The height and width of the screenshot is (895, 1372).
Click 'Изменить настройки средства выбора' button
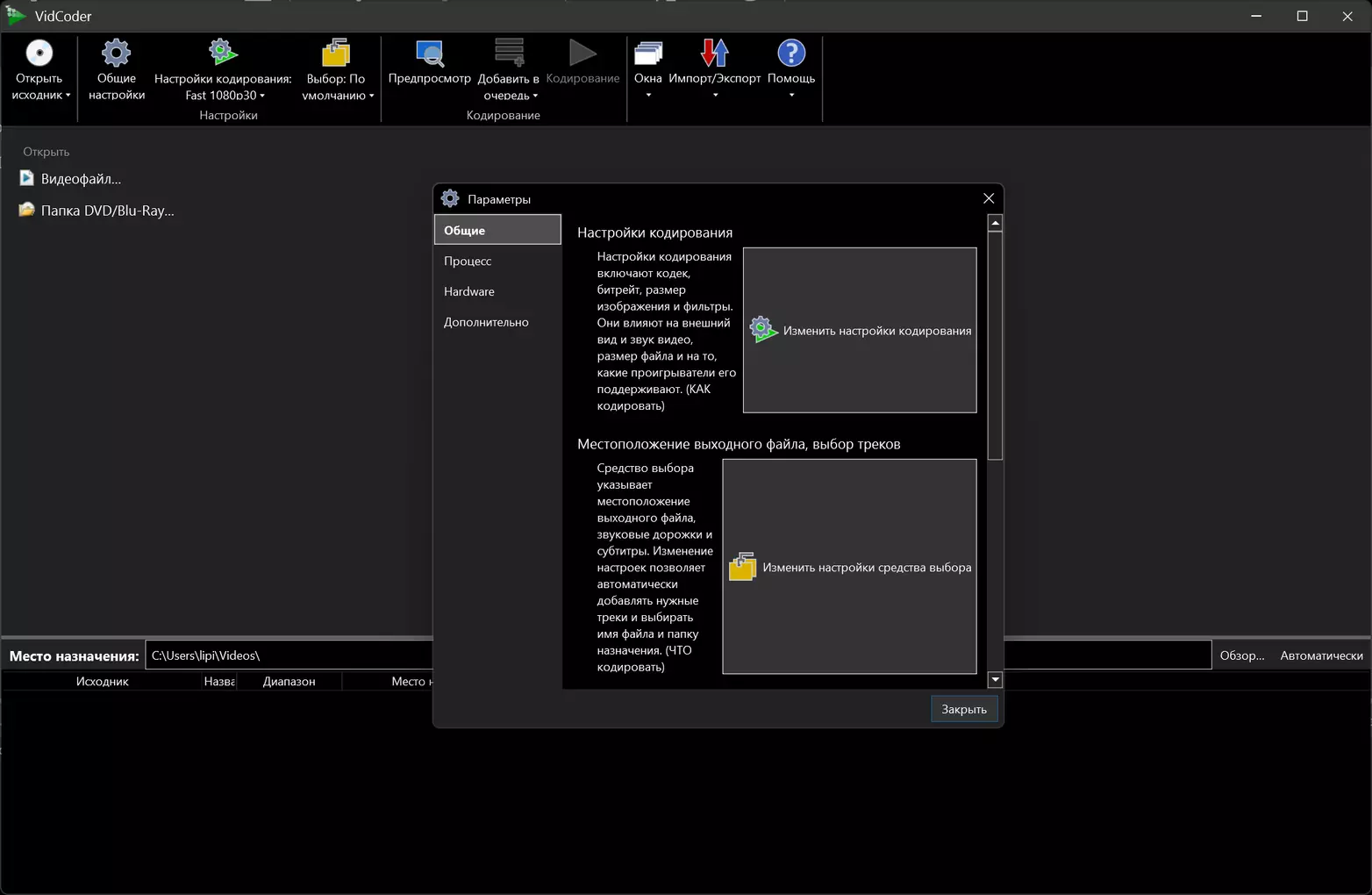pos(849,567)
